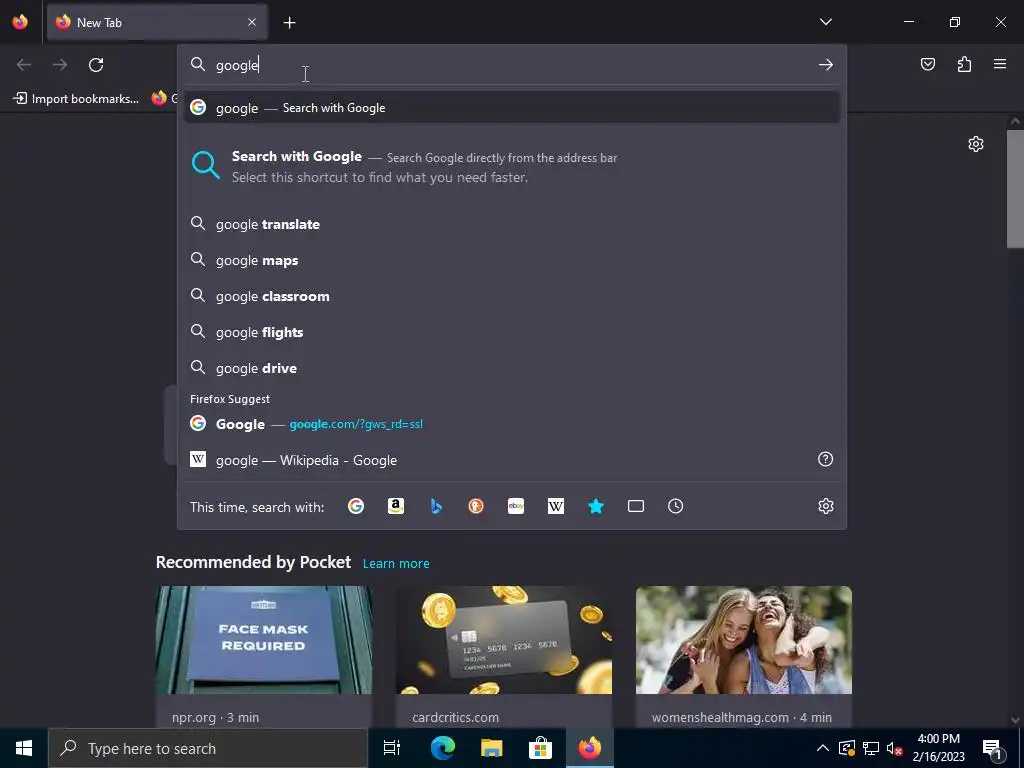1024x768 pixels.
Task: Personalize new tab gear icon
Action: pyautogui.click(x=976, y=144)
